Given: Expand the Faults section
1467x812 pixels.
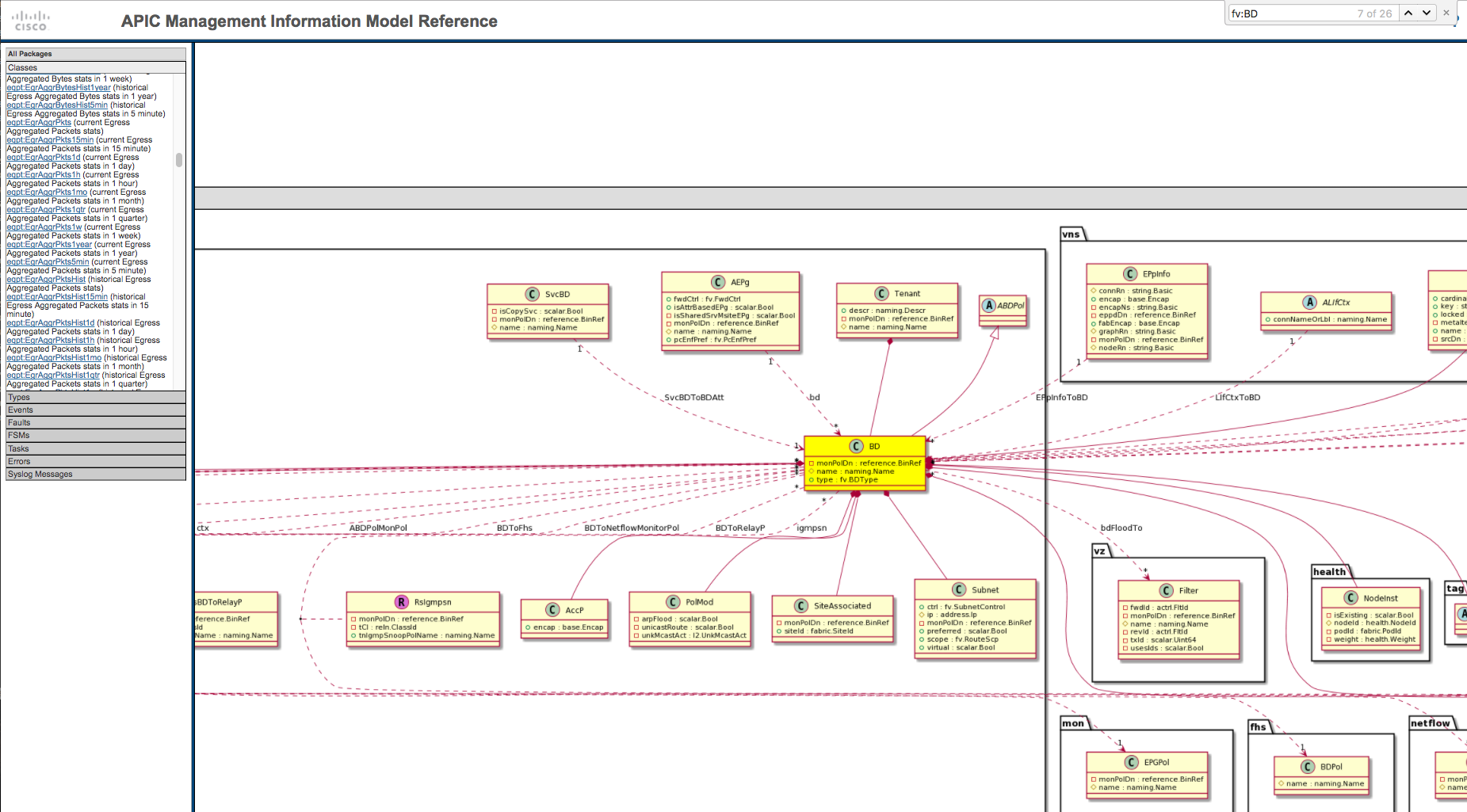Looking at the screenshot, I should (x=95, y=422).
